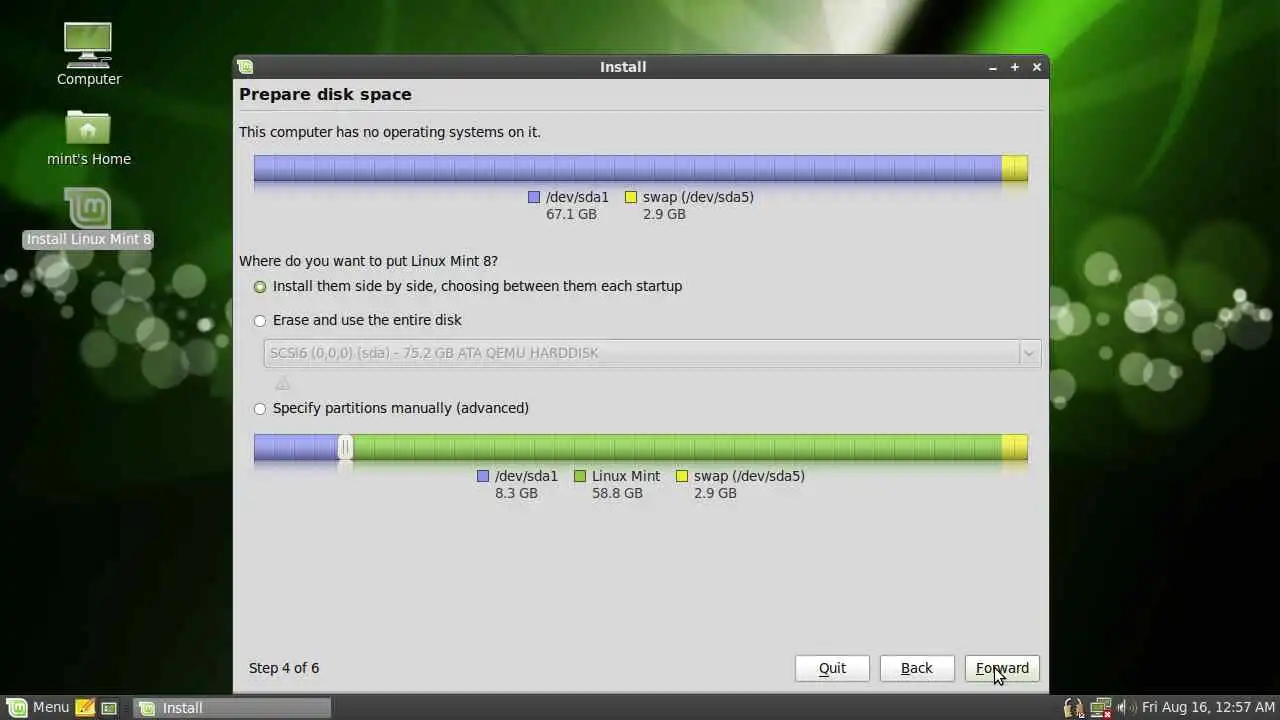Click the swap (/dev/sda5) legend under lower bar
The height and width of the screenshot is (720, 1280).
coord(741,484)
